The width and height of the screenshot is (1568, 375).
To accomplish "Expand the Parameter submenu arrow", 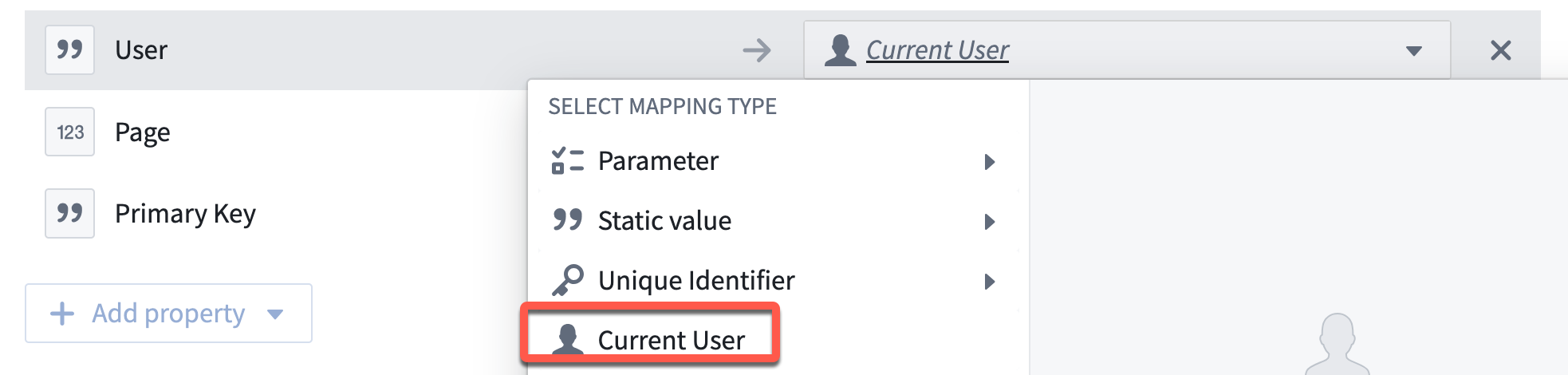I will click(x=990, y=162).
